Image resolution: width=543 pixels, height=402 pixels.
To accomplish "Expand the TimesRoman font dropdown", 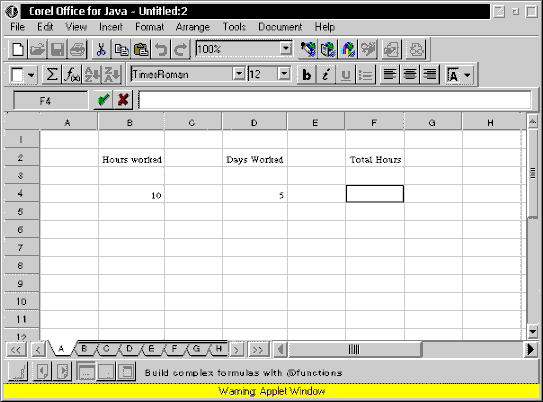I will pyautogui.click(x=239, y=74).
